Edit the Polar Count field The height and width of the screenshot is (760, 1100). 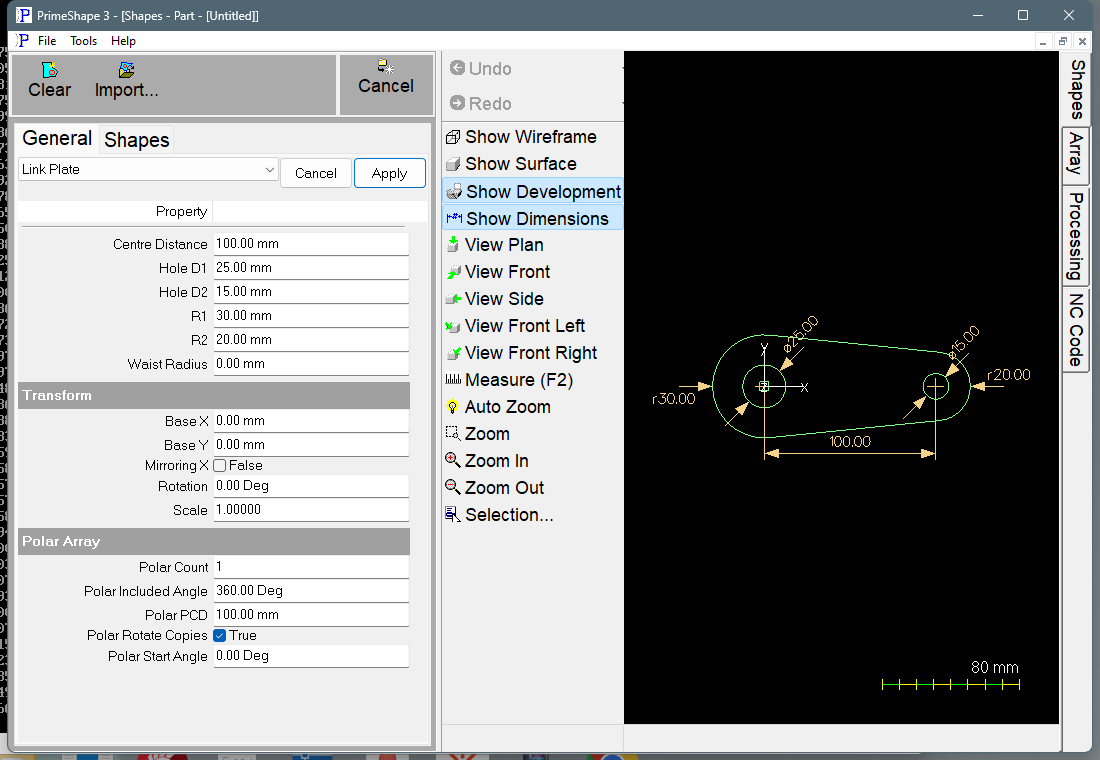(x=311, y=566)
